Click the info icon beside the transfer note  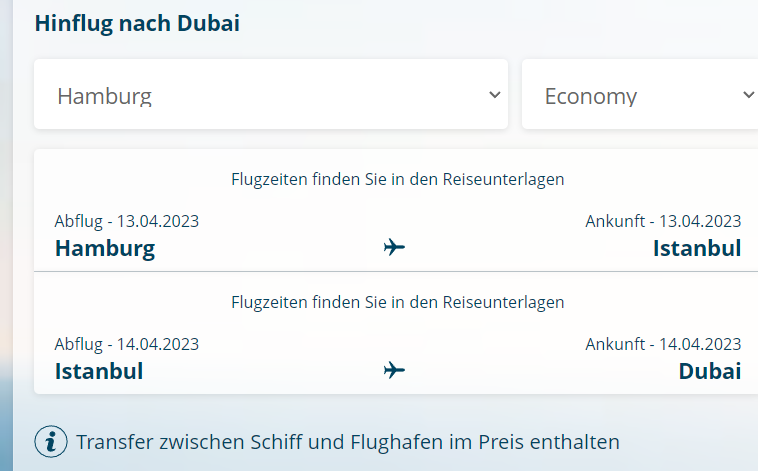(x=50, y=441)
